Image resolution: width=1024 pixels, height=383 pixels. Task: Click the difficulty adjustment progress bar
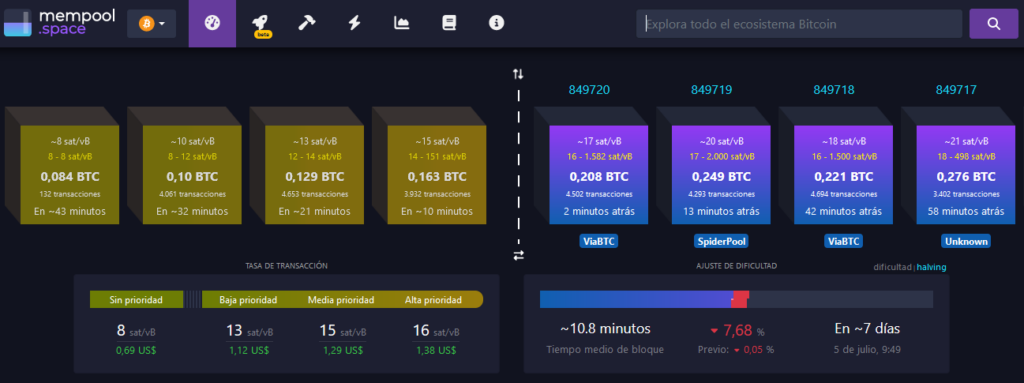(x=736, y=299)
